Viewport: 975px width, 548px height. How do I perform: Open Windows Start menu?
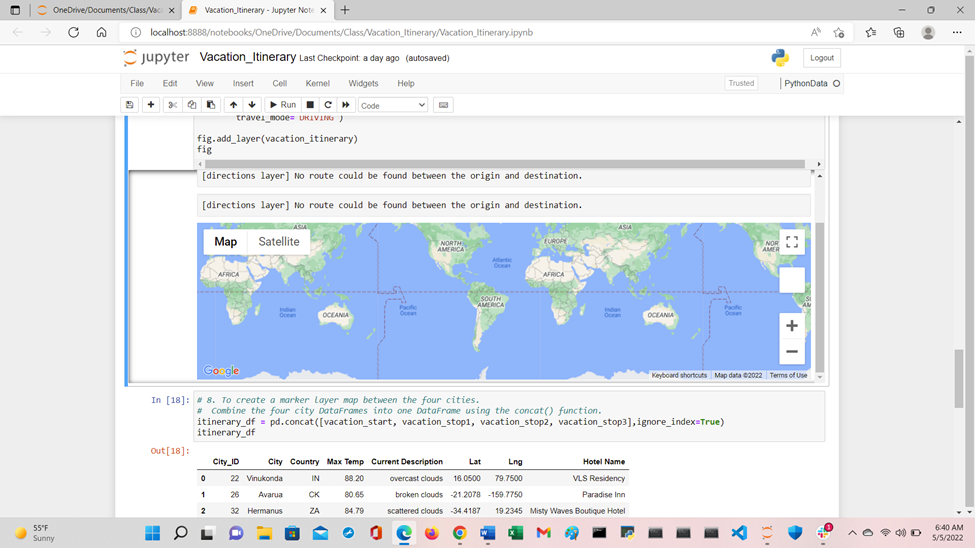tap(152, 533)
